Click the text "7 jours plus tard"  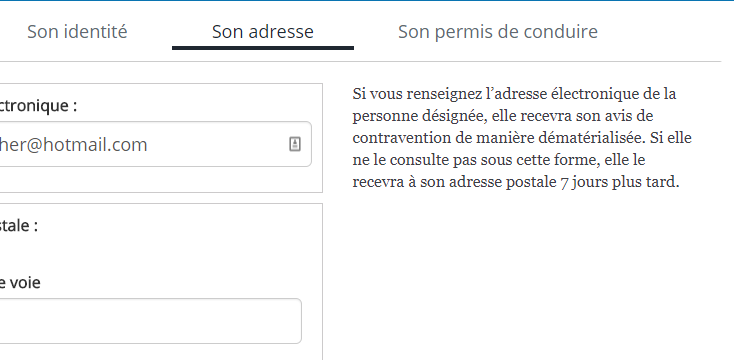coord(619,182)
